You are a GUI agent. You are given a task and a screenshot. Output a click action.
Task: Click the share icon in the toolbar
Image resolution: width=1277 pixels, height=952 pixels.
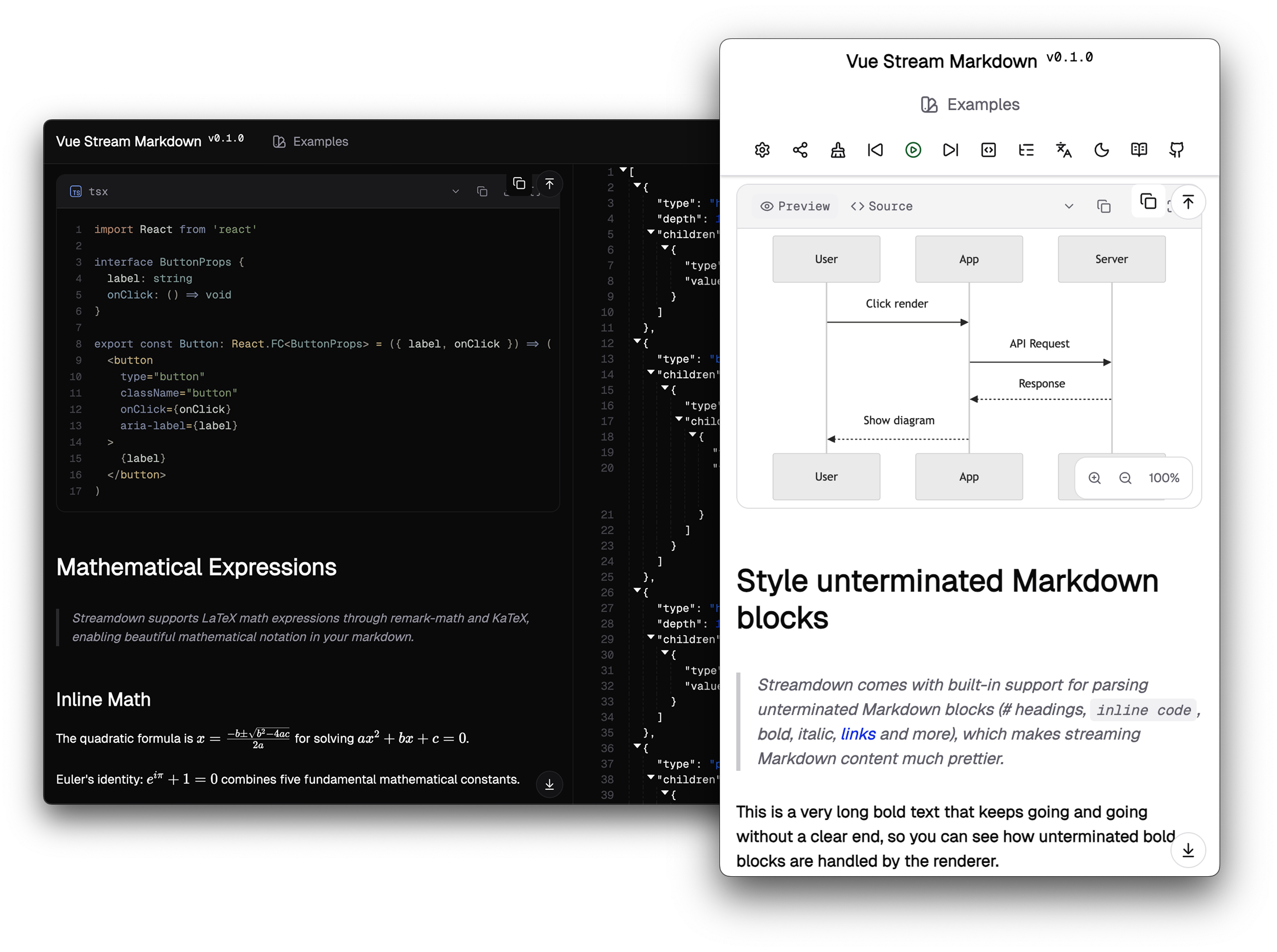pyautogui.click(x=800, y=150)
